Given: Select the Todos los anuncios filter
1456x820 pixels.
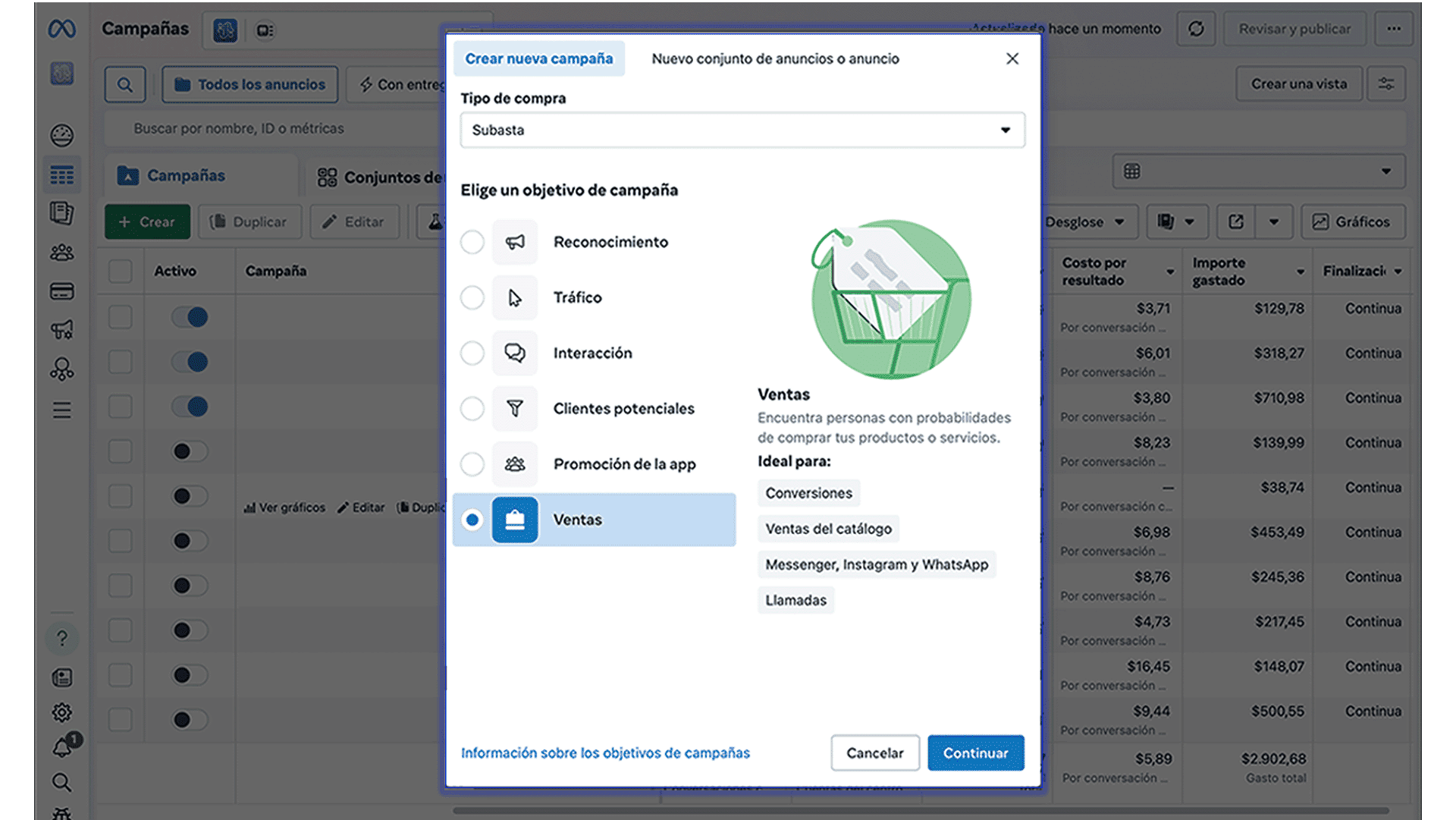Looking at the screenshot, I should click(x=251, y=84).
